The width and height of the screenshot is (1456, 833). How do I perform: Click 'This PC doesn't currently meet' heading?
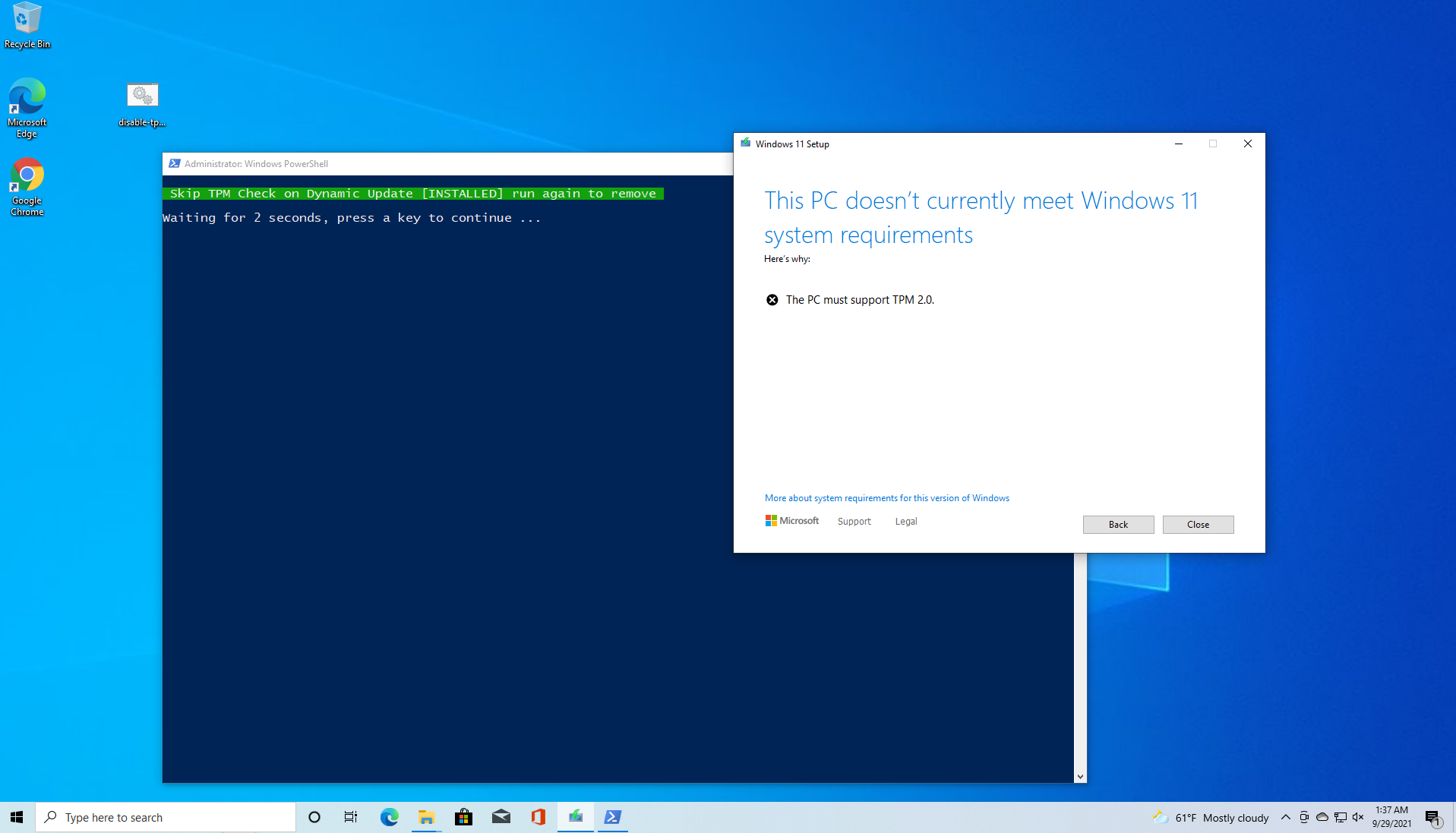tap(981, 218)
